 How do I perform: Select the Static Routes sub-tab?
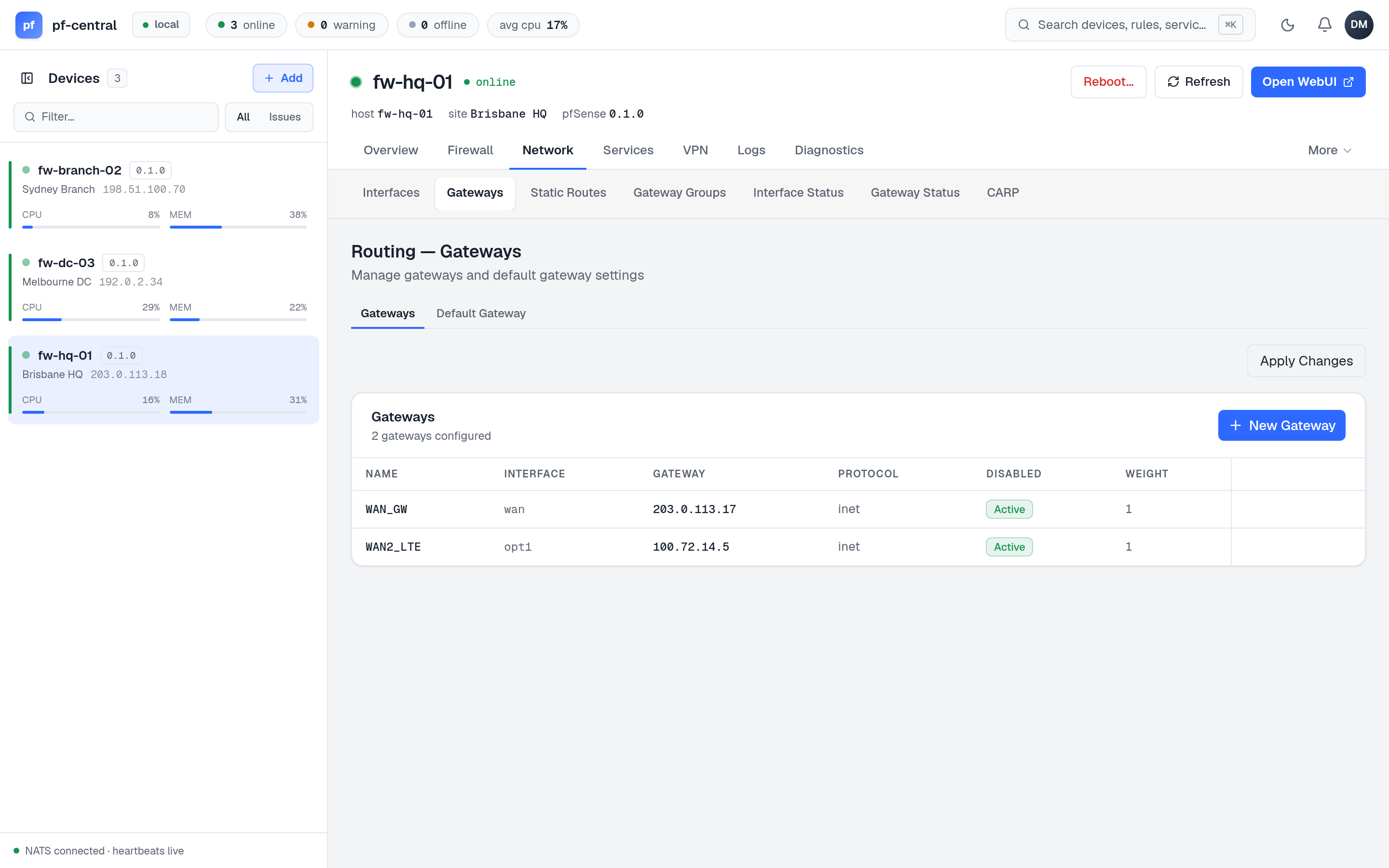tap(568, 193)
